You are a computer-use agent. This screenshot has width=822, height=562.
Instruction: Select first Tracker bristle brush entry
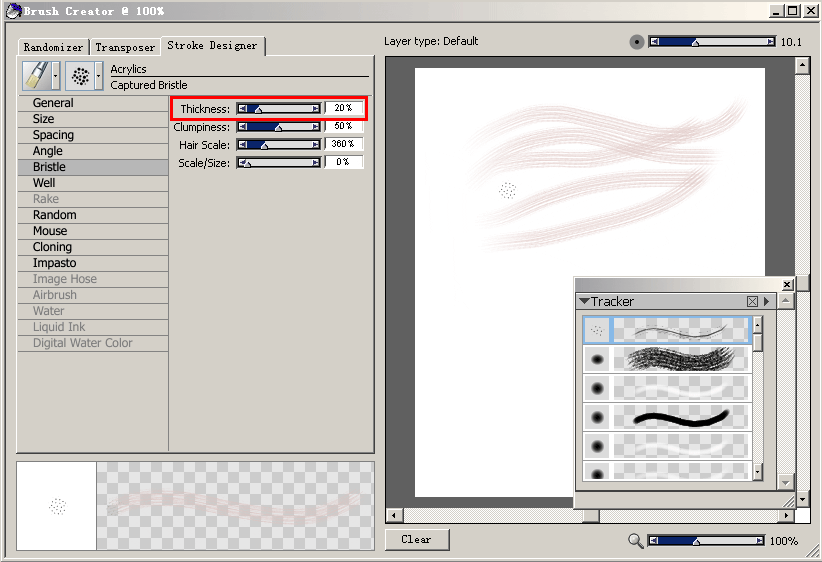pos(667,330)
